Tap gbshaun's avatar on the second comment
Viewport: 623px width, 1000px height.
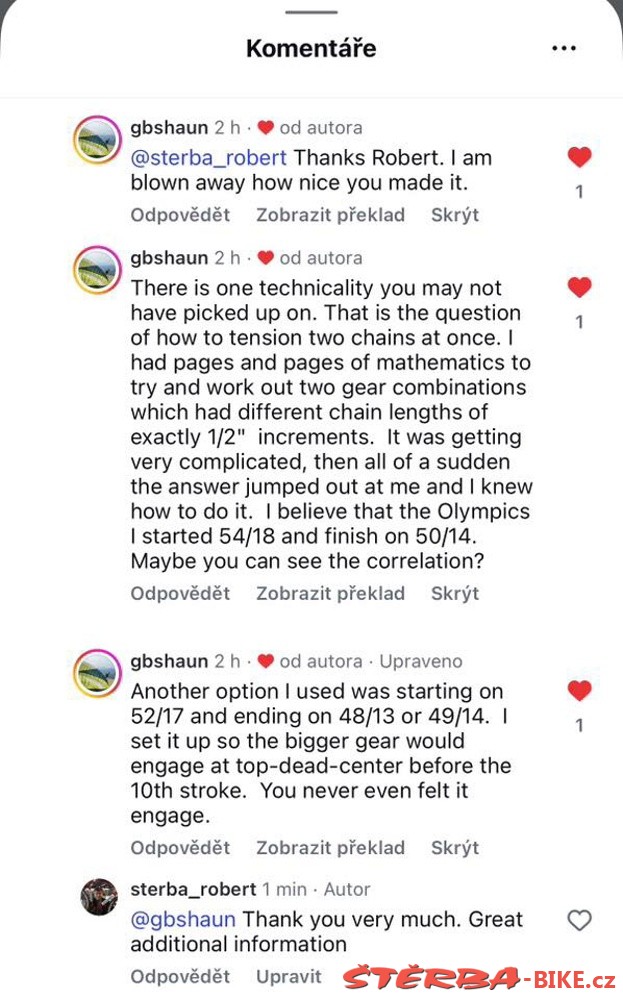(97, 270)
